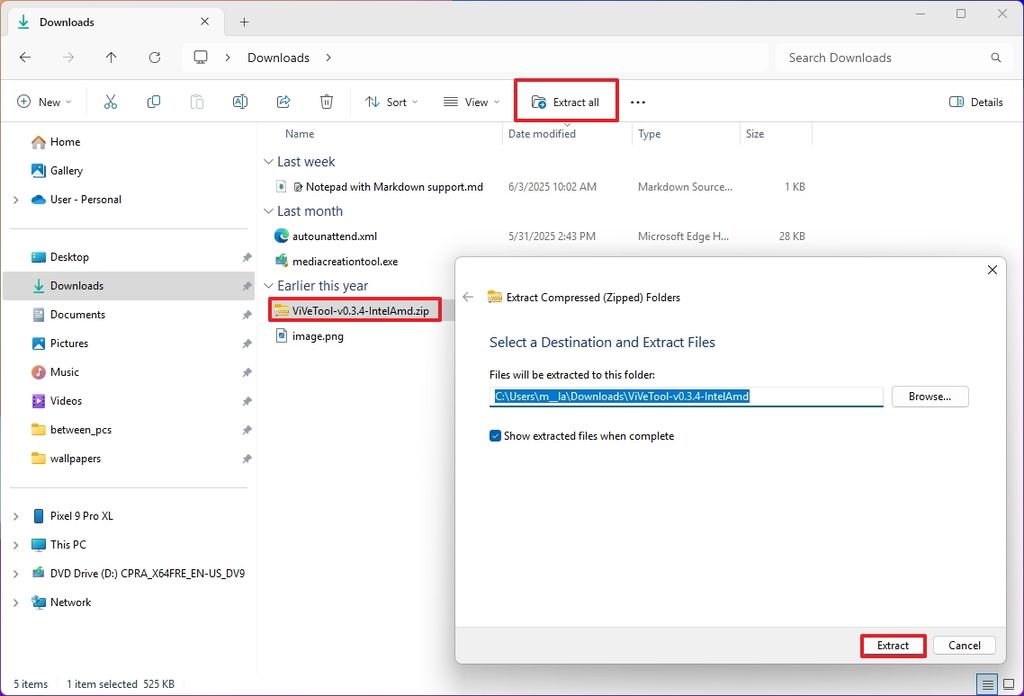Click the Extract button in the dialog
The width and height of the screenshot is (1024, 696).
coord(892,645)
